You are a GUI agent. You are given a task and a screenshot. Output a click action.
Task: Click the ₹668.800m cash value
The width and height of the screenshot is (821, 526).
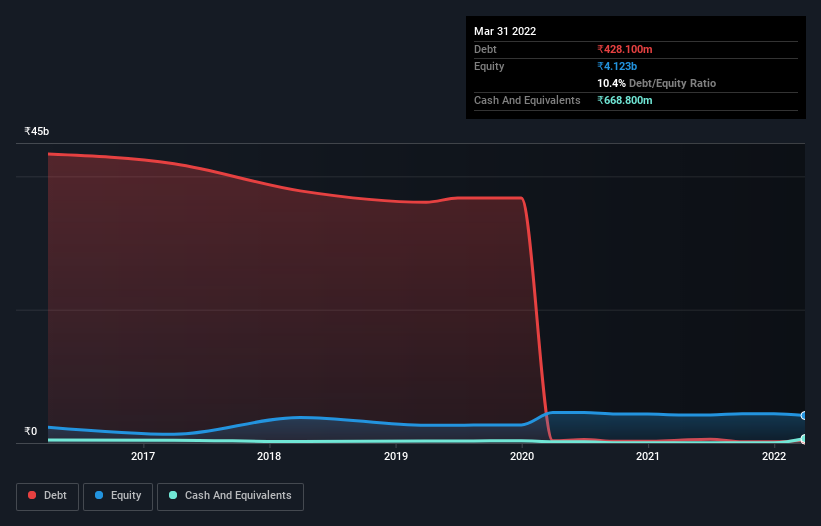point(625,100)
